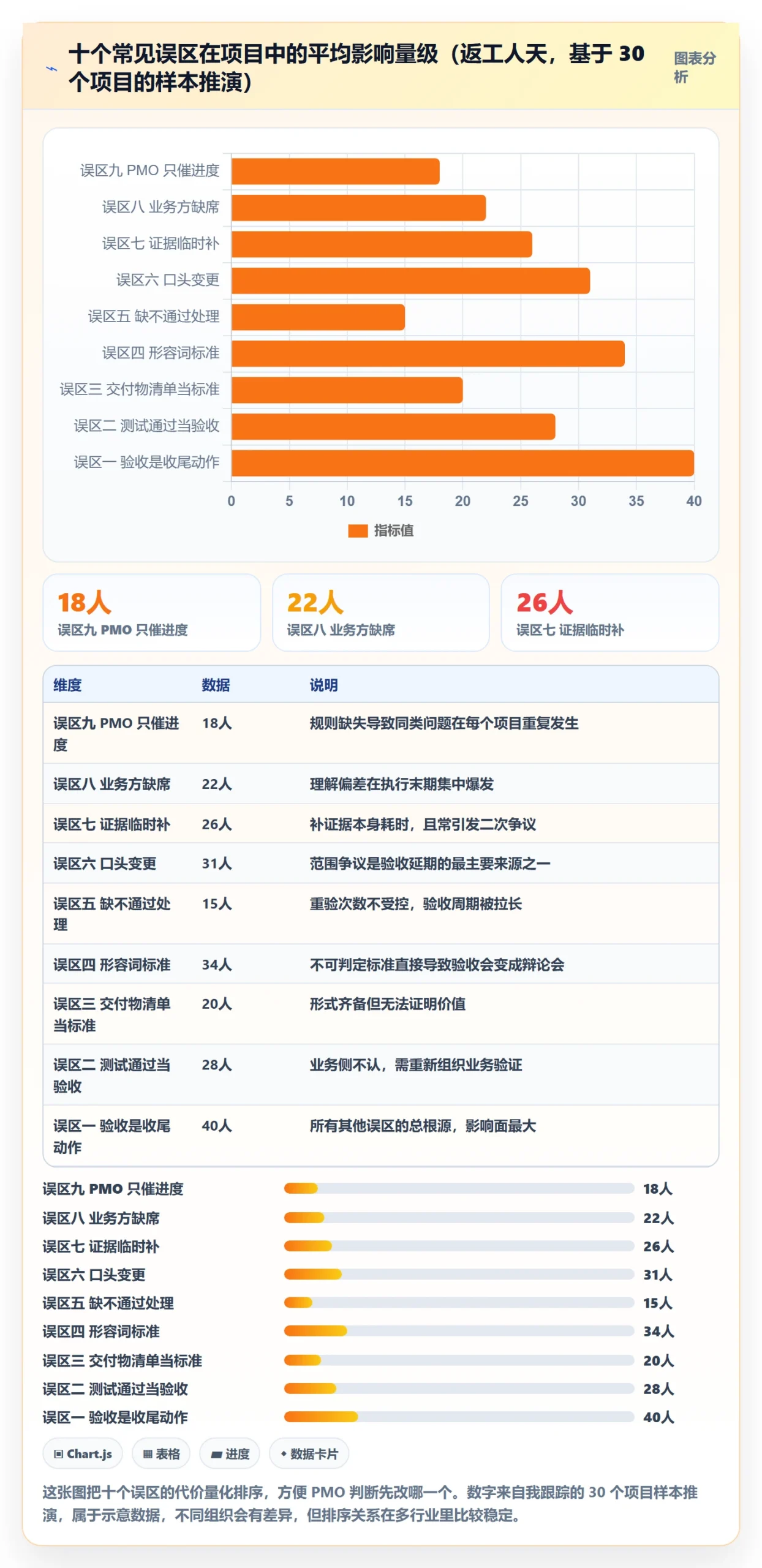Click the 指标值 legend label

pyautogui.click(x=394, y=530)
